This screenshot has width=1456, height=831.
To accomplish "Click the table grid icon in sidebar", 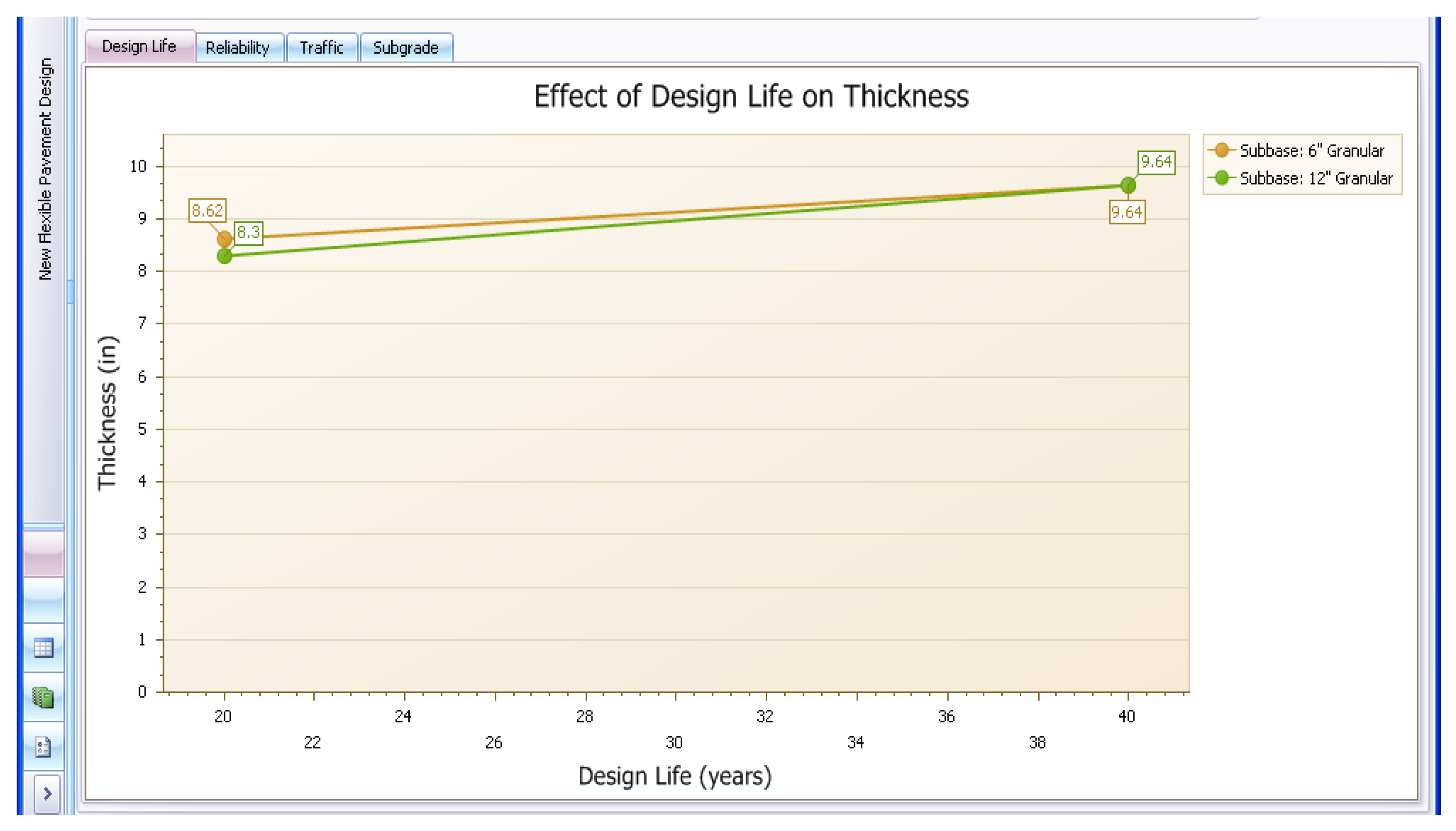I will pos(43,648).
